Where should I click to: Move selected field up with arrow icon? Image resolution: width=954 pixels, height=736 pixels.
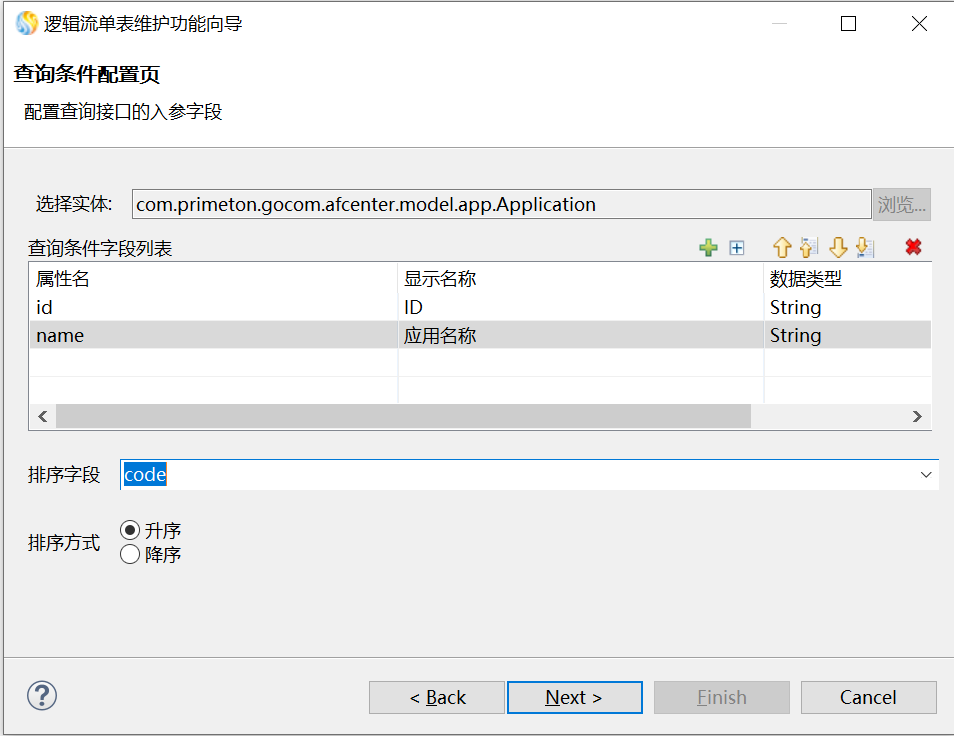[x=782, y=248]
